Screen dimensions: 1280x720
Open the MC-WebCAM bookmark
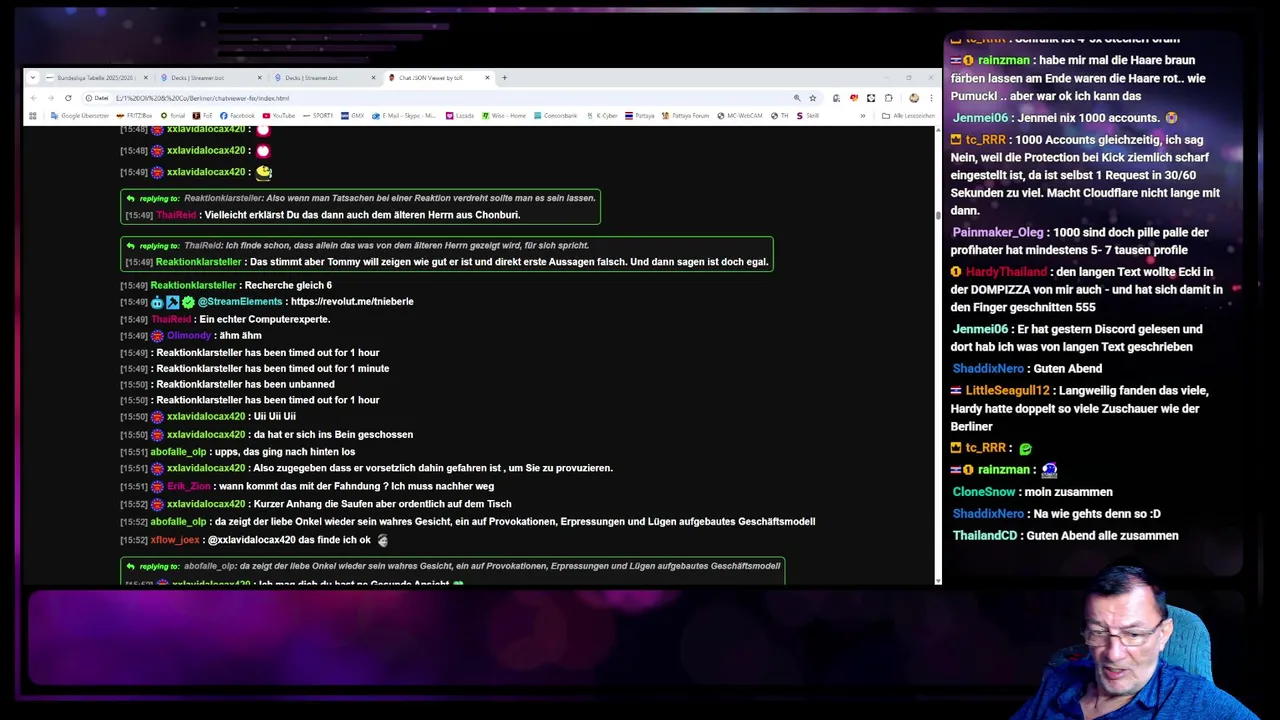click(741, 116)
